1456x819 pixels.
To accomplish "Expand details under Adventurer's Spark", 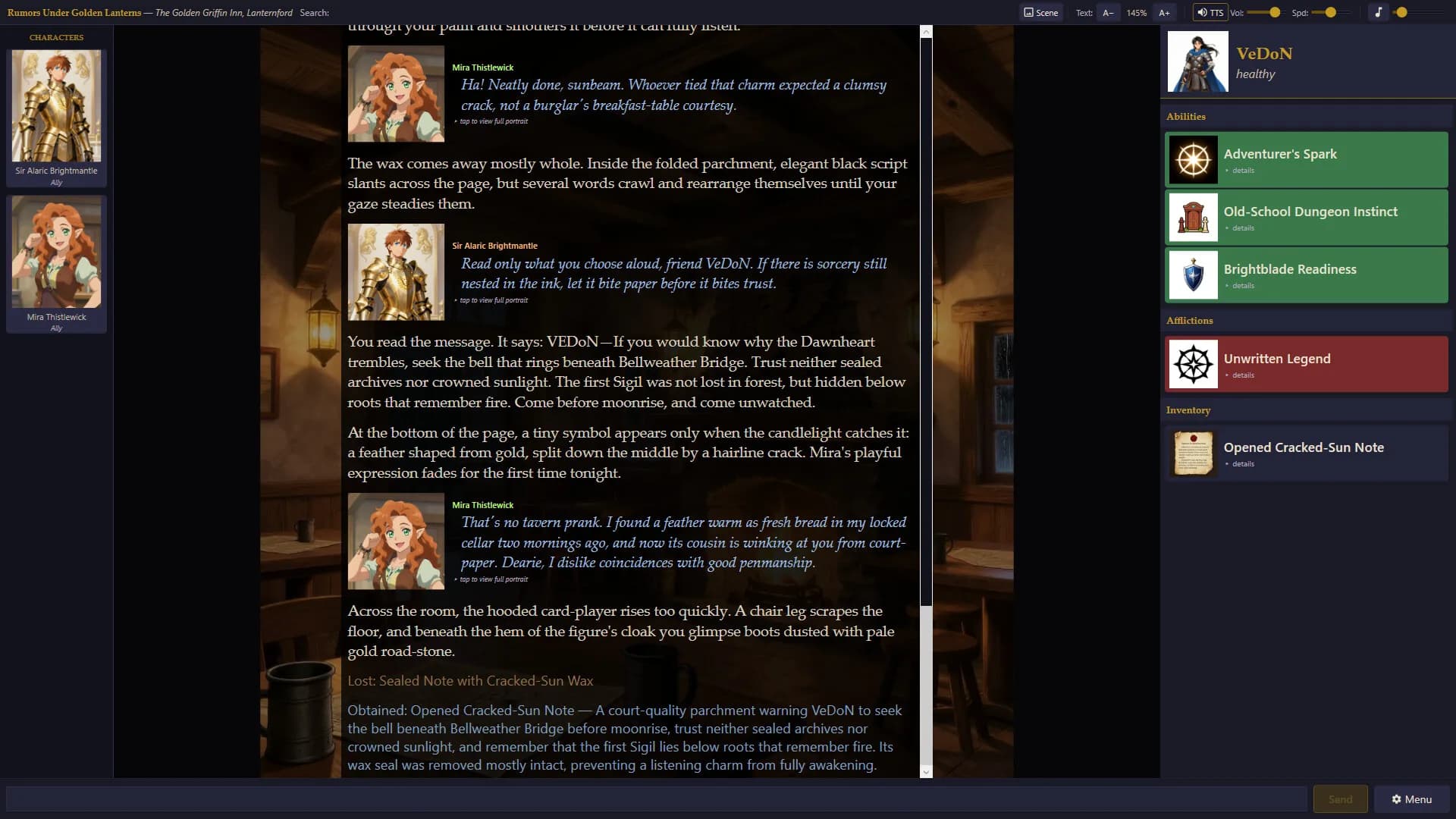I will tap(1242, 171).
